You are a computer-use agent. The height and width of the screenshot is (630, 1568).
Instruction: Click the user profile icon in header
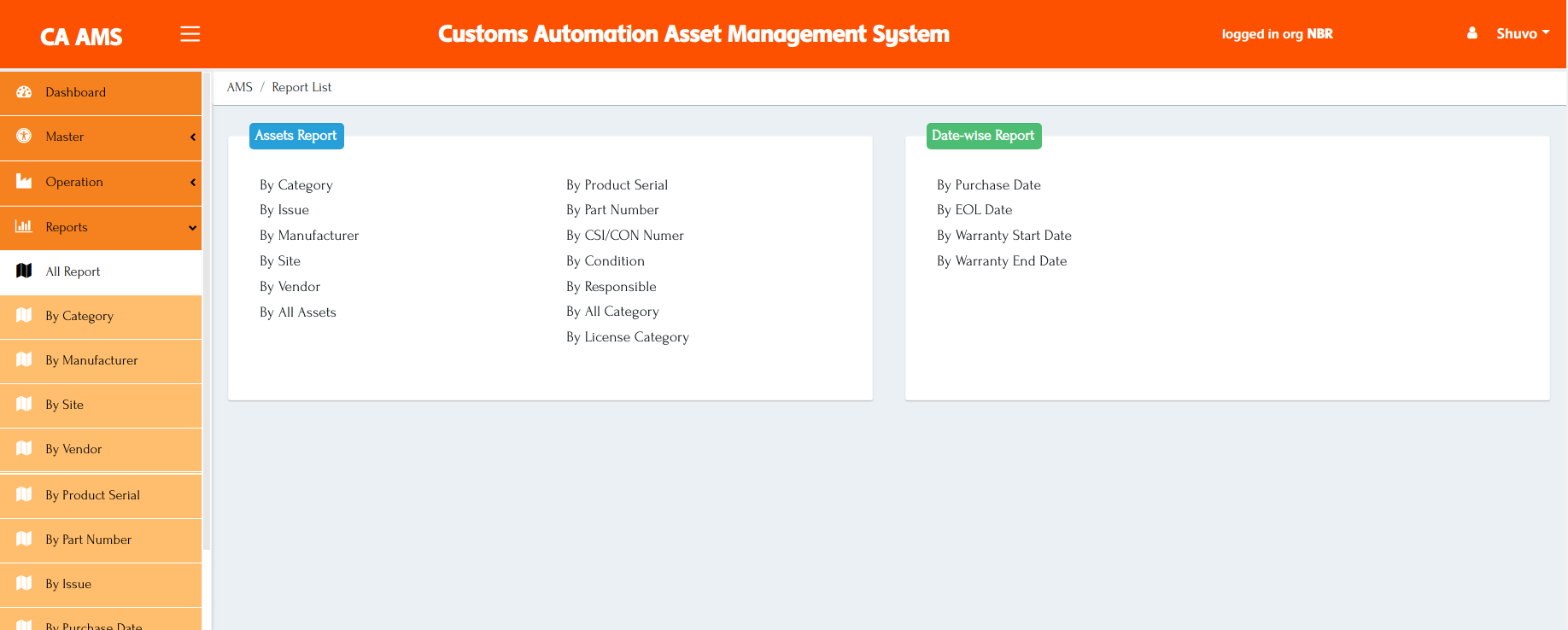point(1472,33)
